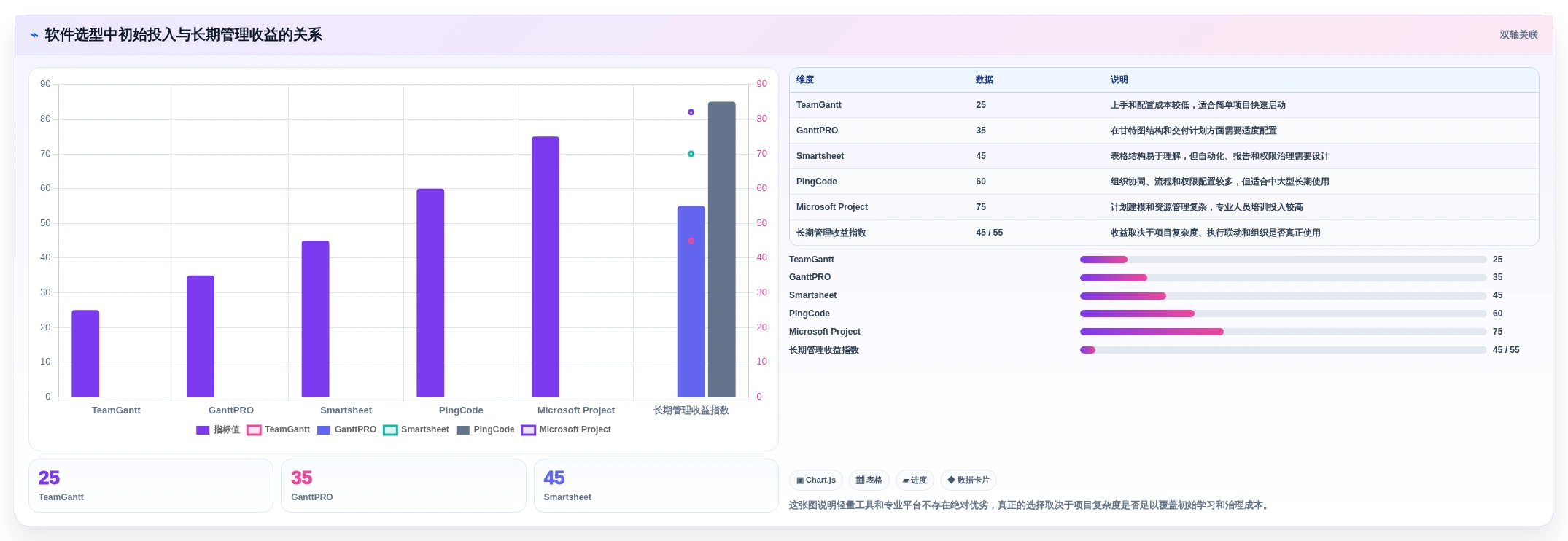Toggle the GanttPRO legend item

pos(347,430)
